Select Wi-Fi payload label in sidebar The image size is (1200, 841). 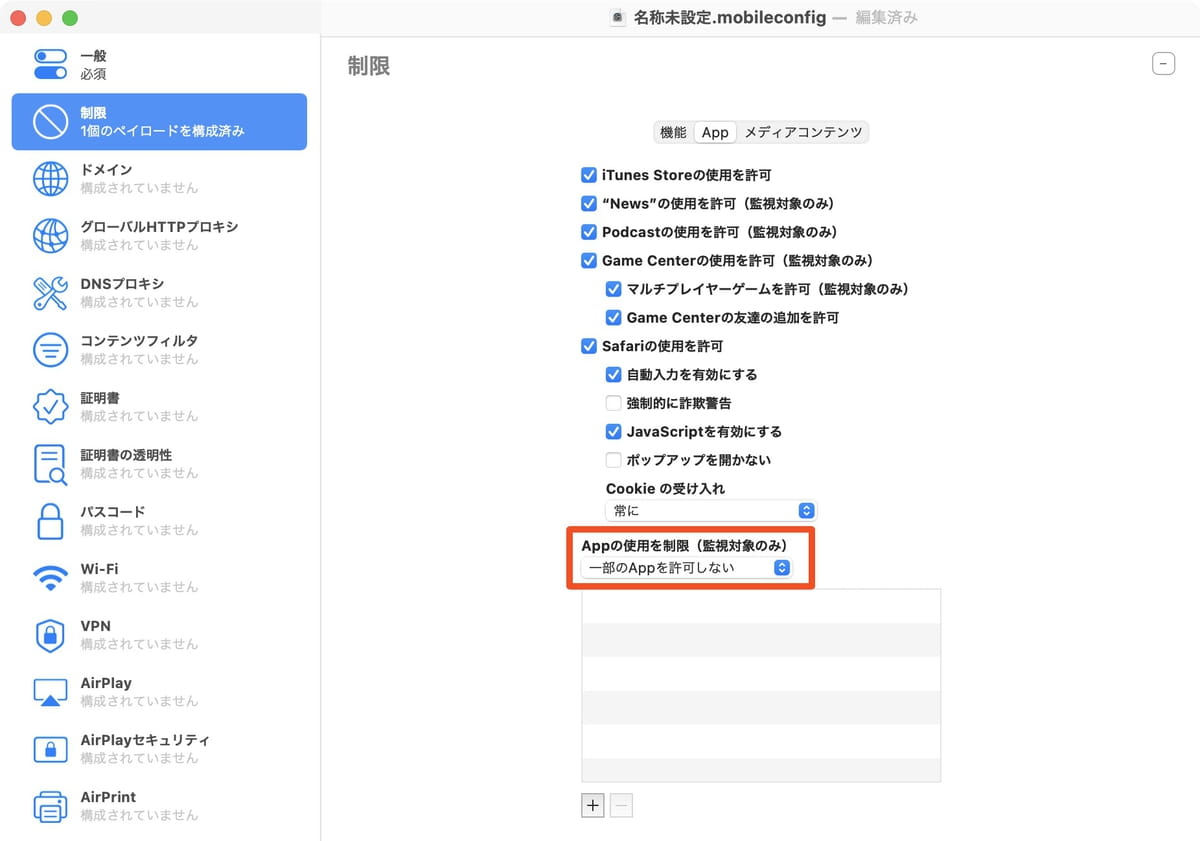[100, 569]
